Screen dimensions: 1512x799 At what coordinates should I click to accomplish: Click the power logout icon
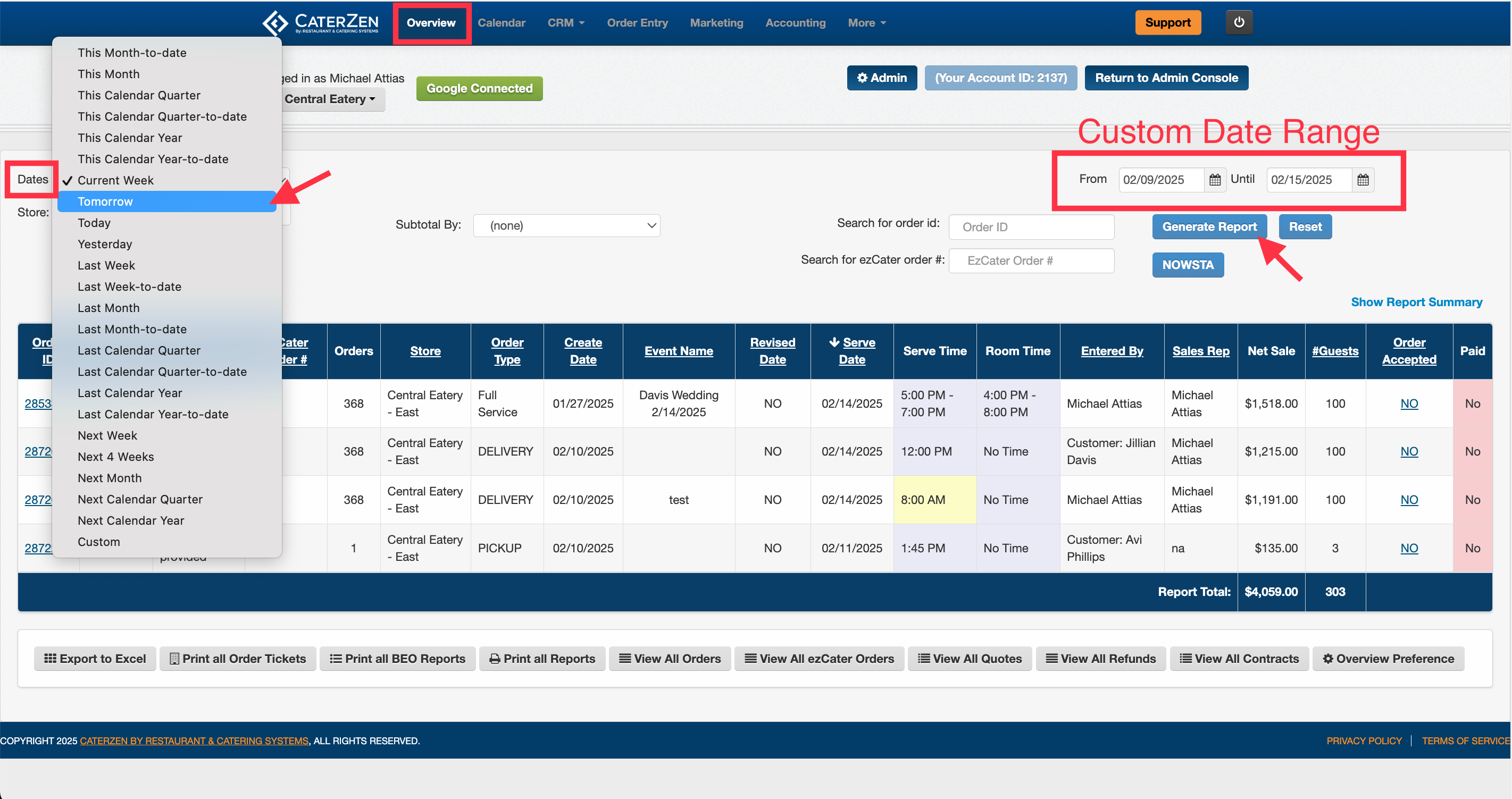point(1239,22)
